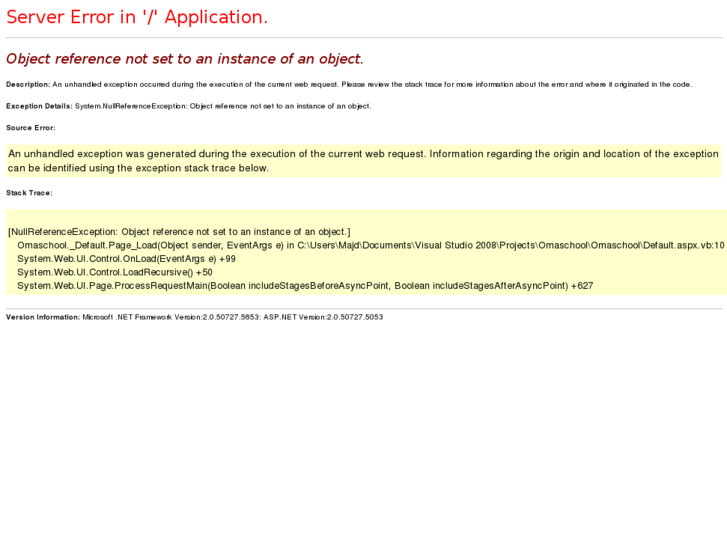
Task: Click the 'Microsoft .NET Framework Version:2.0.50727.5653' text
Action: pos(172,317)
